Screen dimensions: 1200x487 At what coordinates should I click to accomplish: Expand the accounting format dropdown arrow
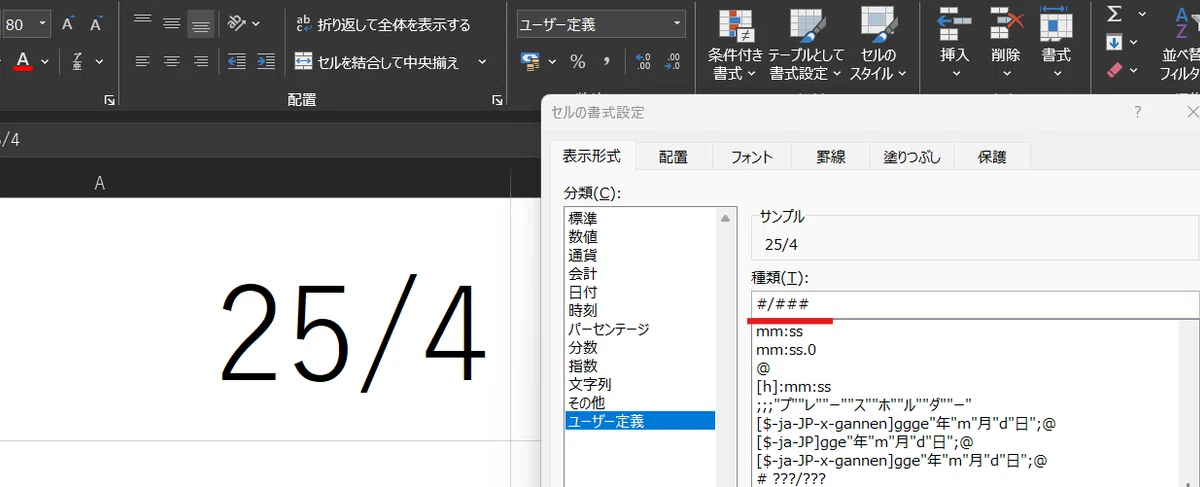[553, 62]
